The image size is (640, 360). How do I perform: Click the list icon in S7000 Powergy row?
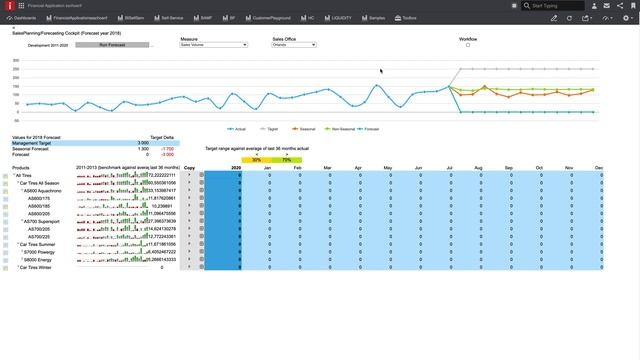click(201, 252)
